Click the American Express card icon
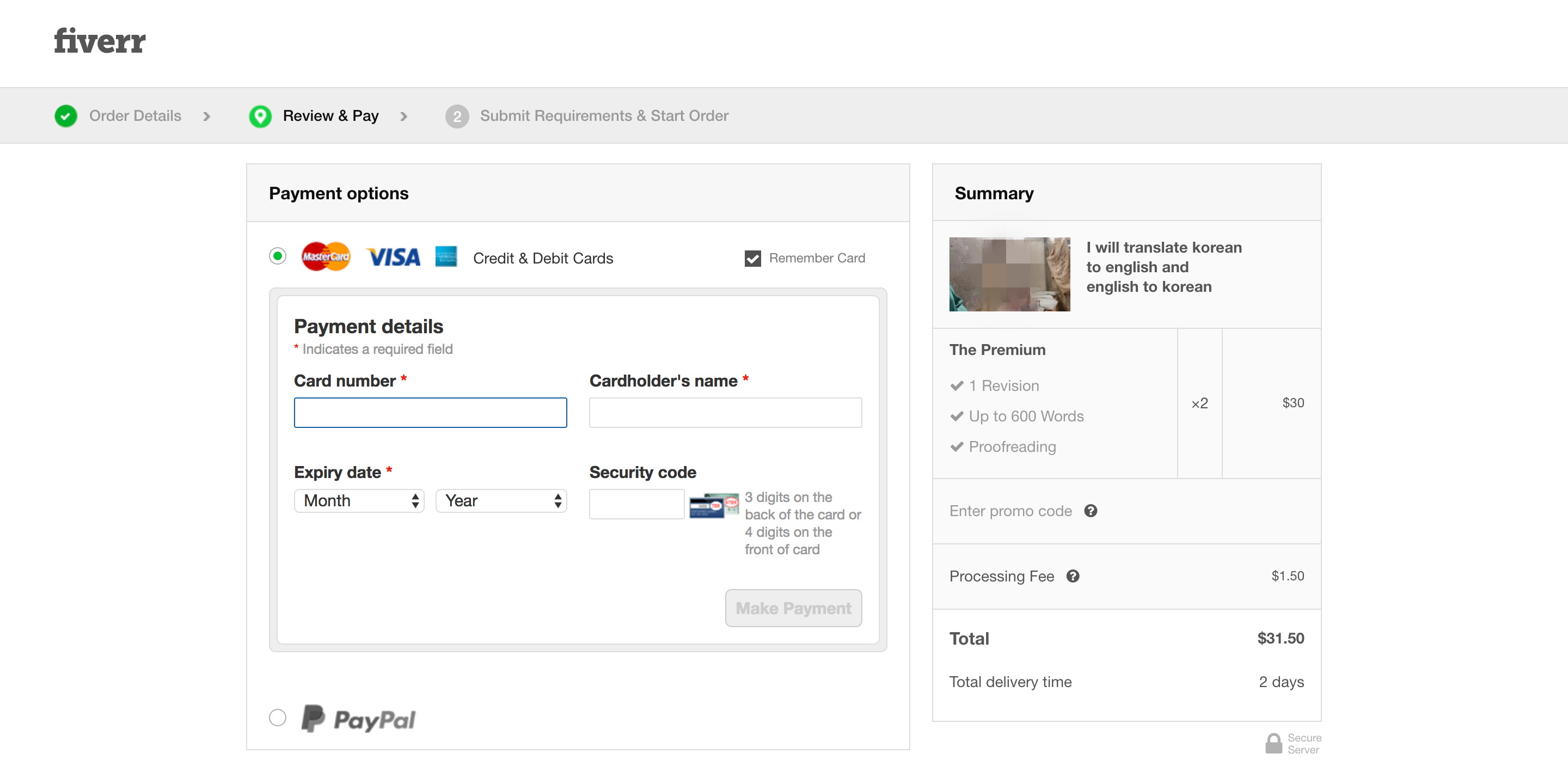The height and width of the screenshot is (772, 1568). click(x=446, y=256)
